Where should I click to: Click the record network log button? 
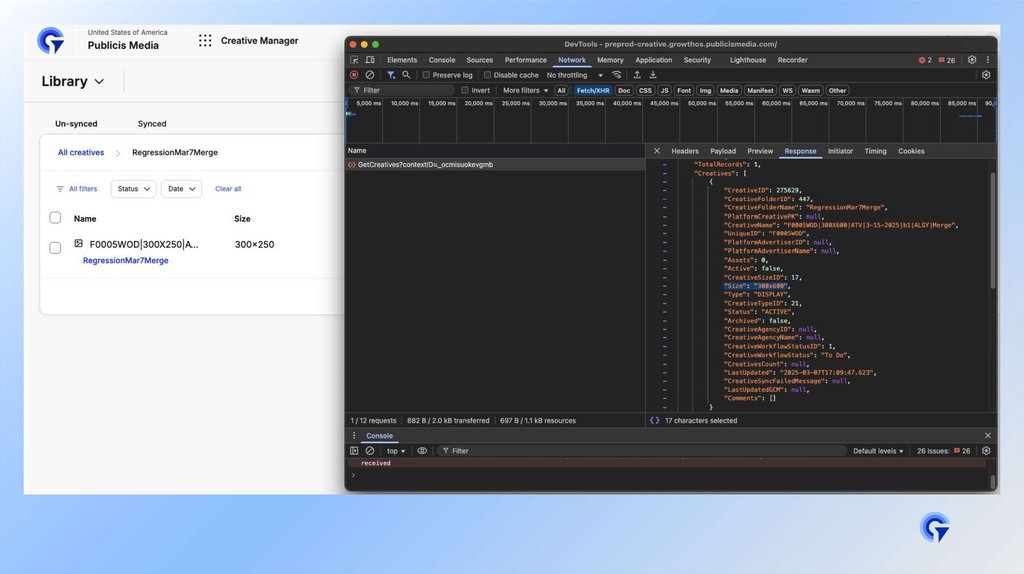(354, 75)
